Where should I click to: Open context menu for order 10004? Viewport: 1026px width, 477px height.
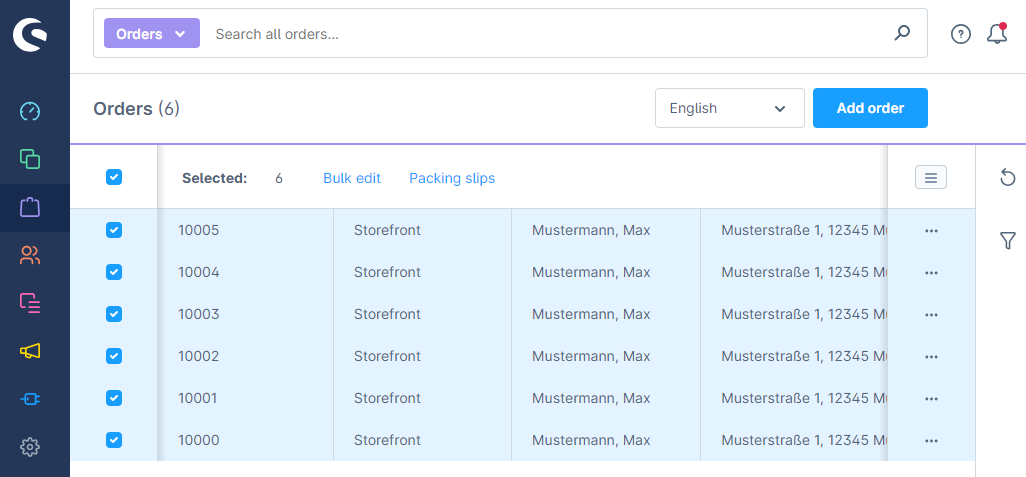931,273
